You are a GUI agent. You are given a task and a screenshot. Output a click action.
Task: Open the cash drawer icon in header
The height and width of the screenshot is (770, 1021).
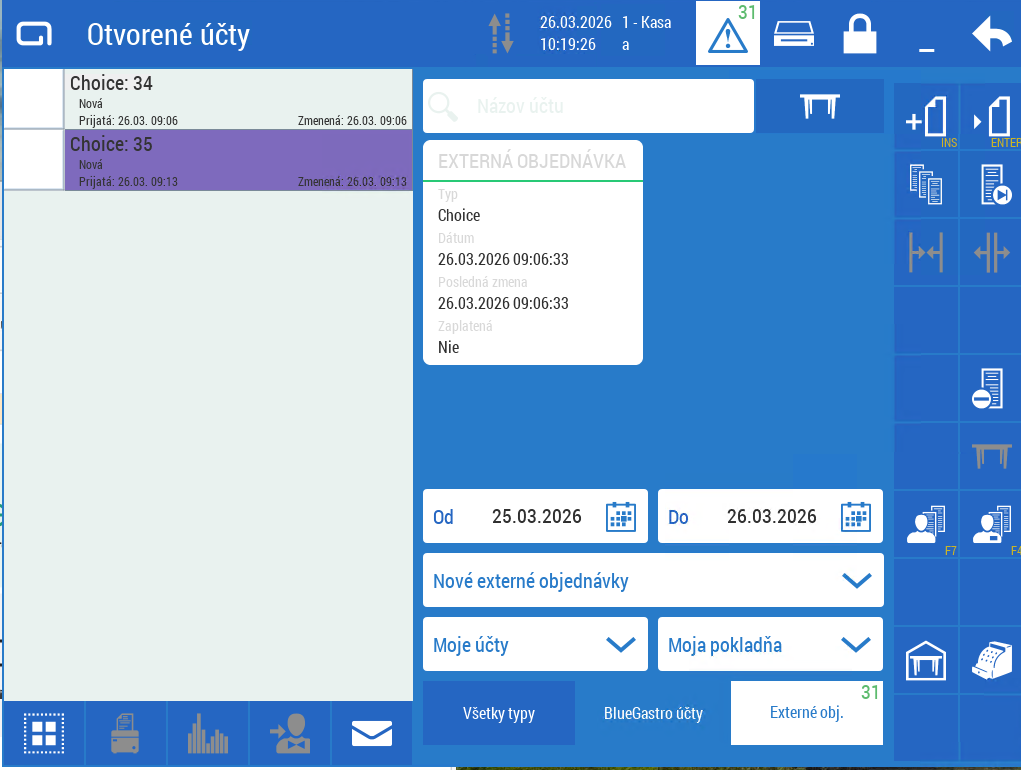pyautogui.click(x=794, y=34)
